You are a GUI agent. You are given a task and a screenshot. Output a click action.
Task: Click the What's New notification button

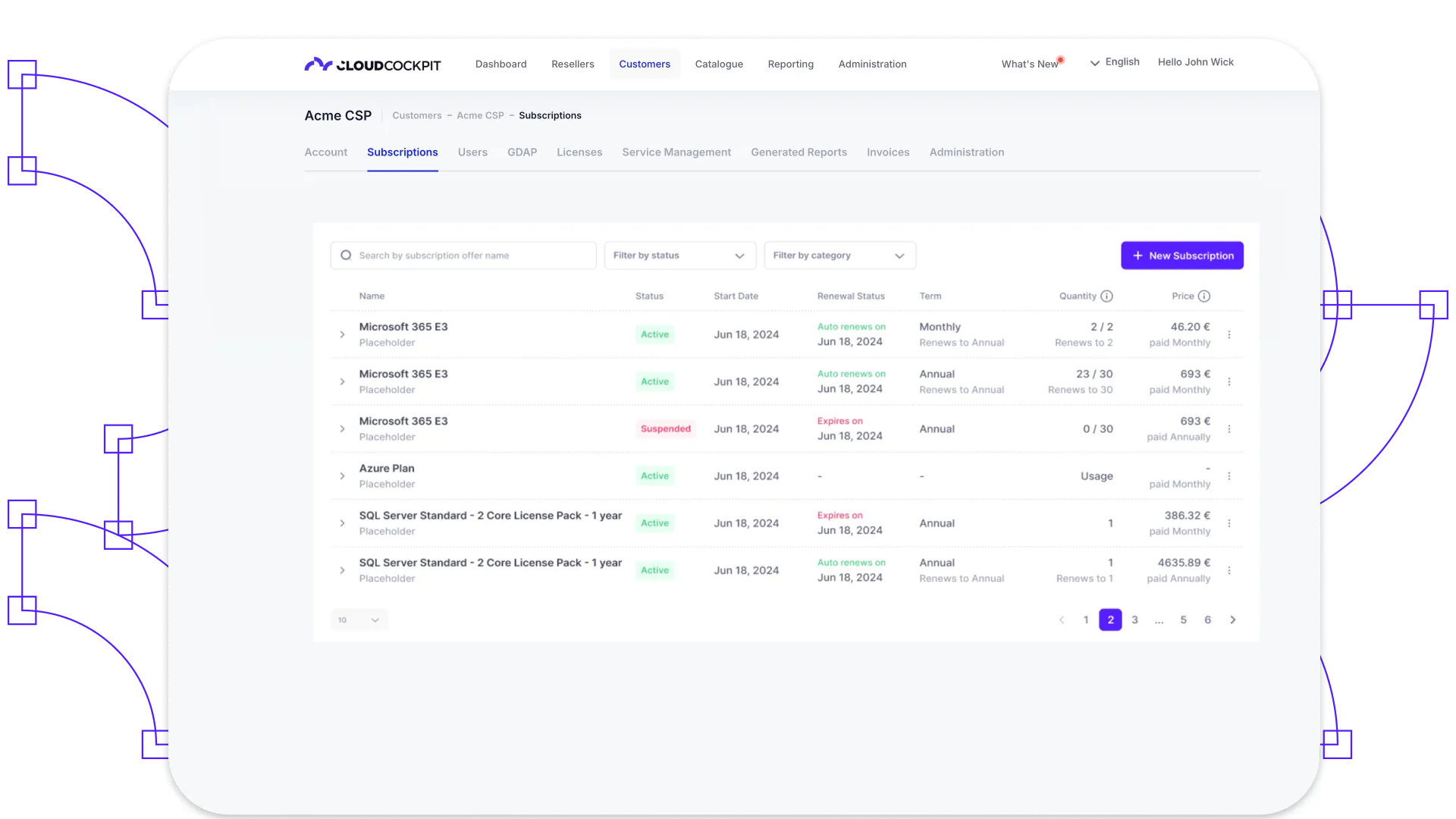click(x=1030, y=62)
